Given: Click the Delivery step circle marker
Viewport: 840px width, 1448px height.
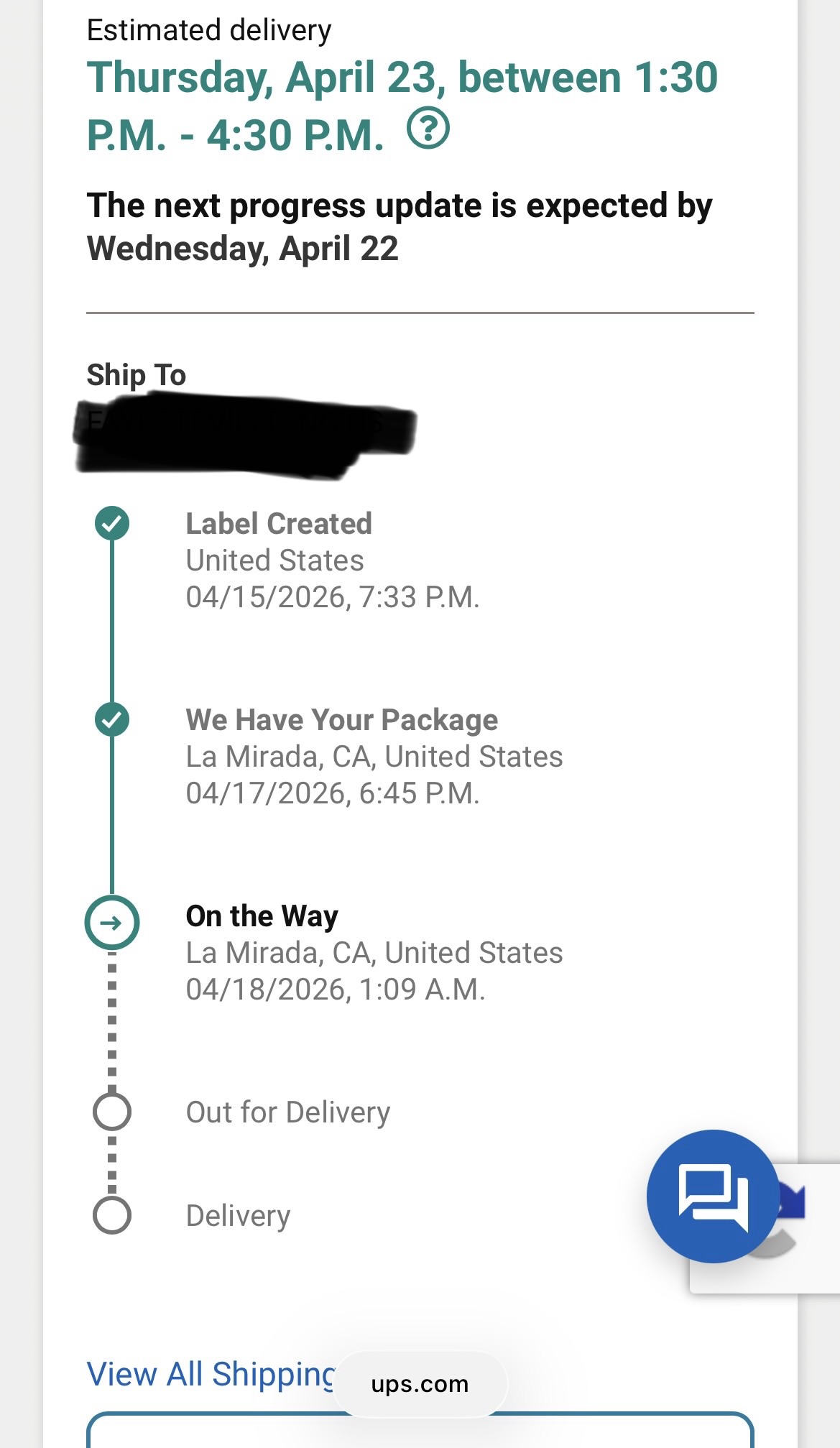Looking at the screenshot, I should (x=112, y=1215).
